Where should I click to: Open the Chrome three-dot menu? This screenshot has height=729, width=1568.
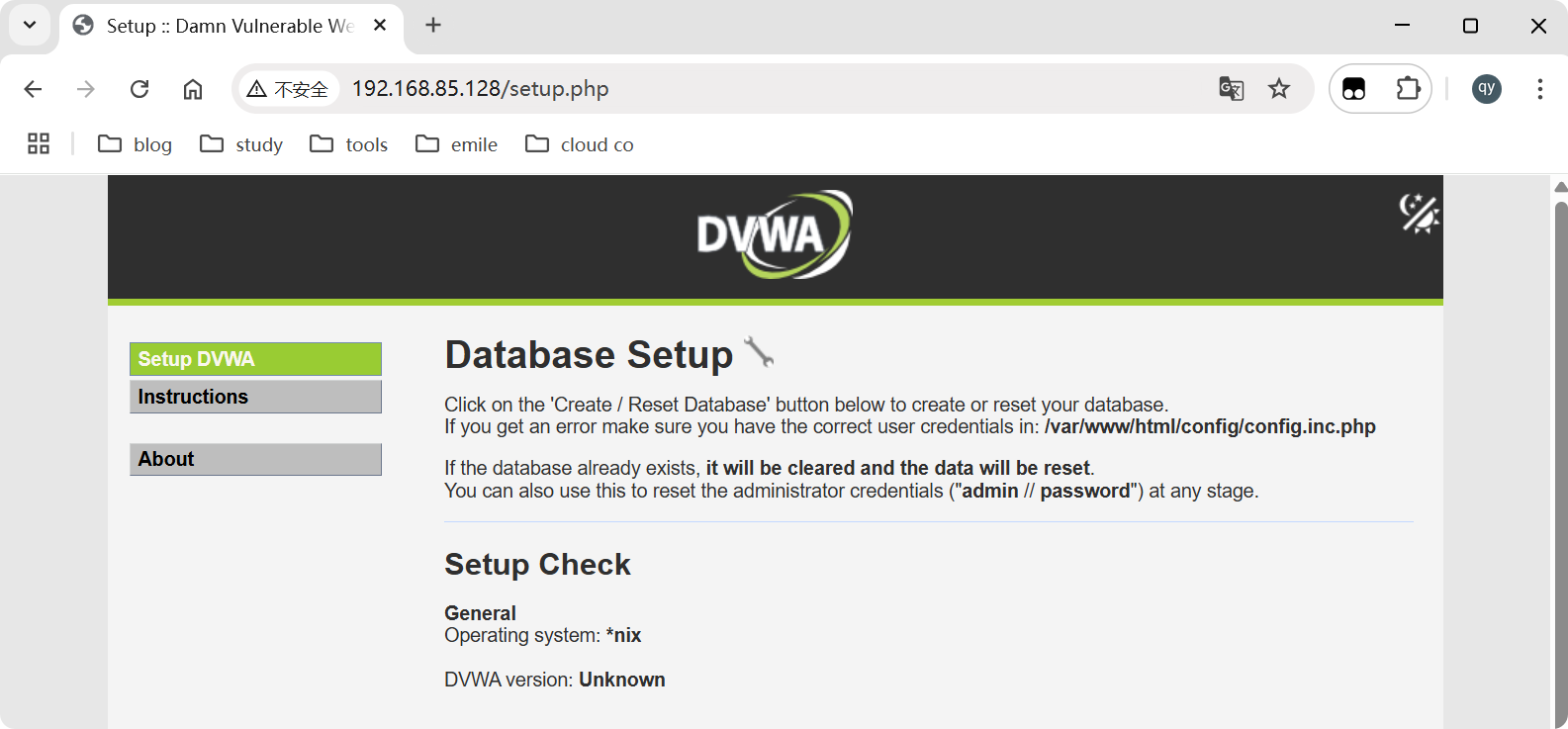[x=1539, y=89]
